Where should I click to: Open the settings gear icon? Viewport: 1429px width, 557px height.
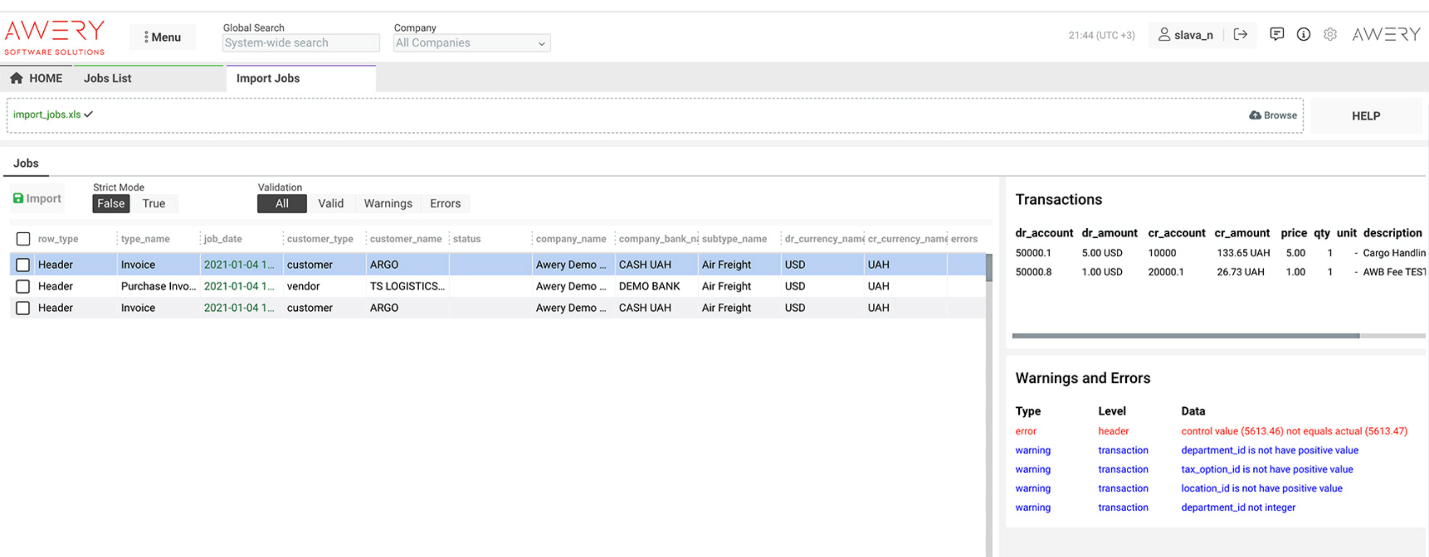1330,34
